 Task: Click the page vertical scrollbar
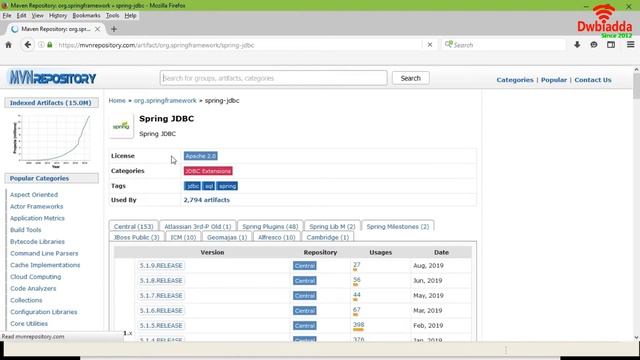tap(636, 203)
